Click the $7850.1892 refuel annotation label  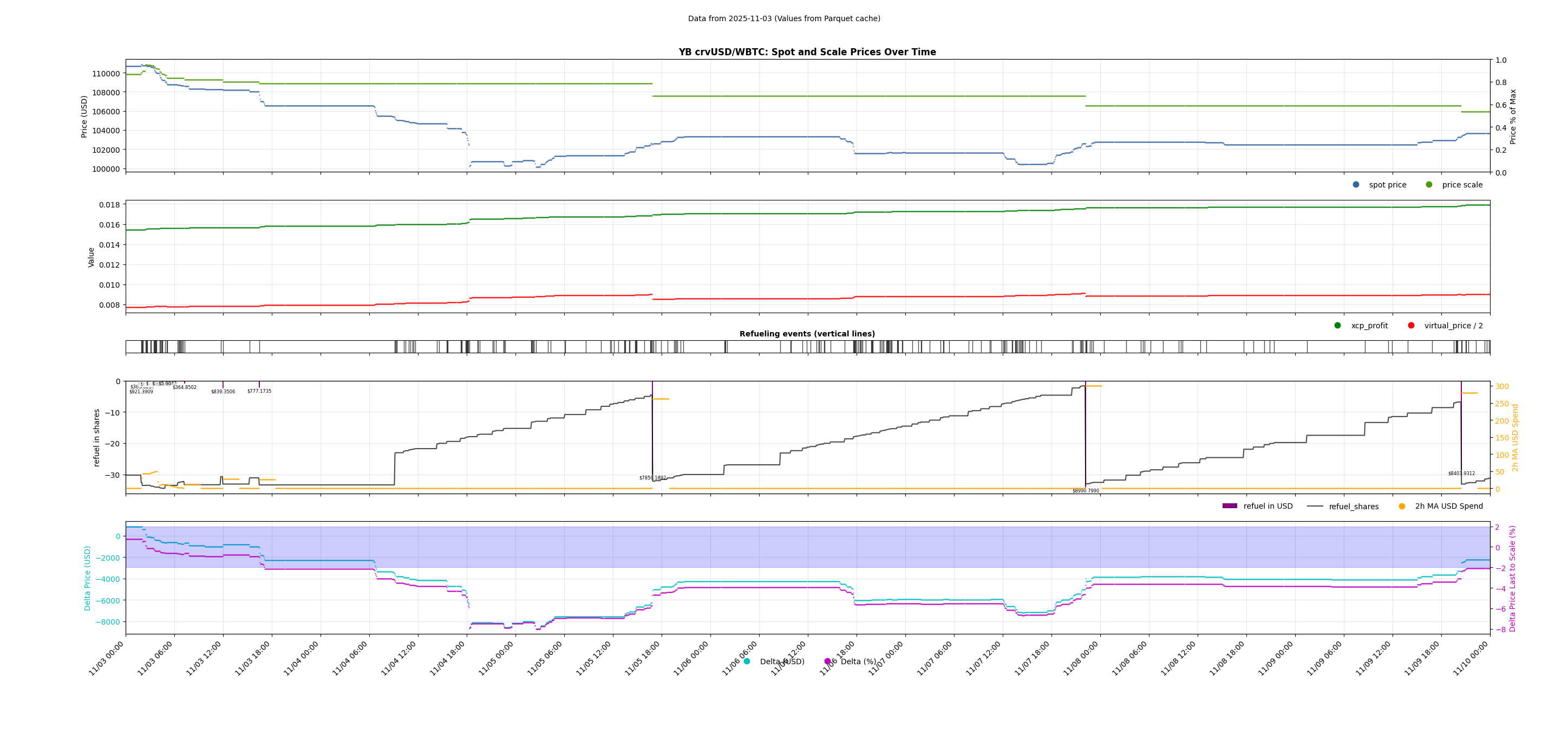tap(652, 478)
